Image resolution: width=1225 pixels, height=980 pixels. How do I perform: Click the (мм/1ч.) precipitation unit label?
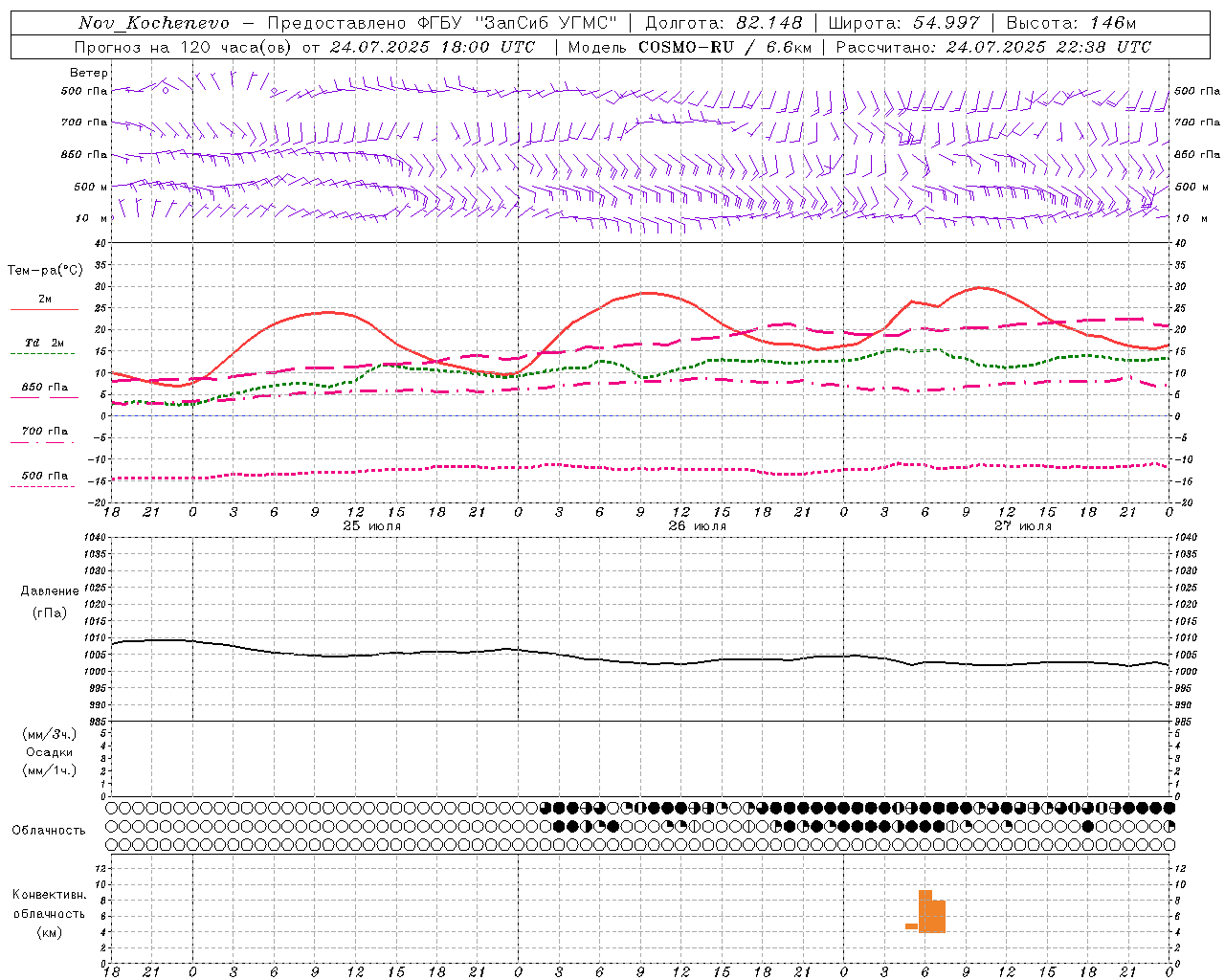tap(50, 770)
